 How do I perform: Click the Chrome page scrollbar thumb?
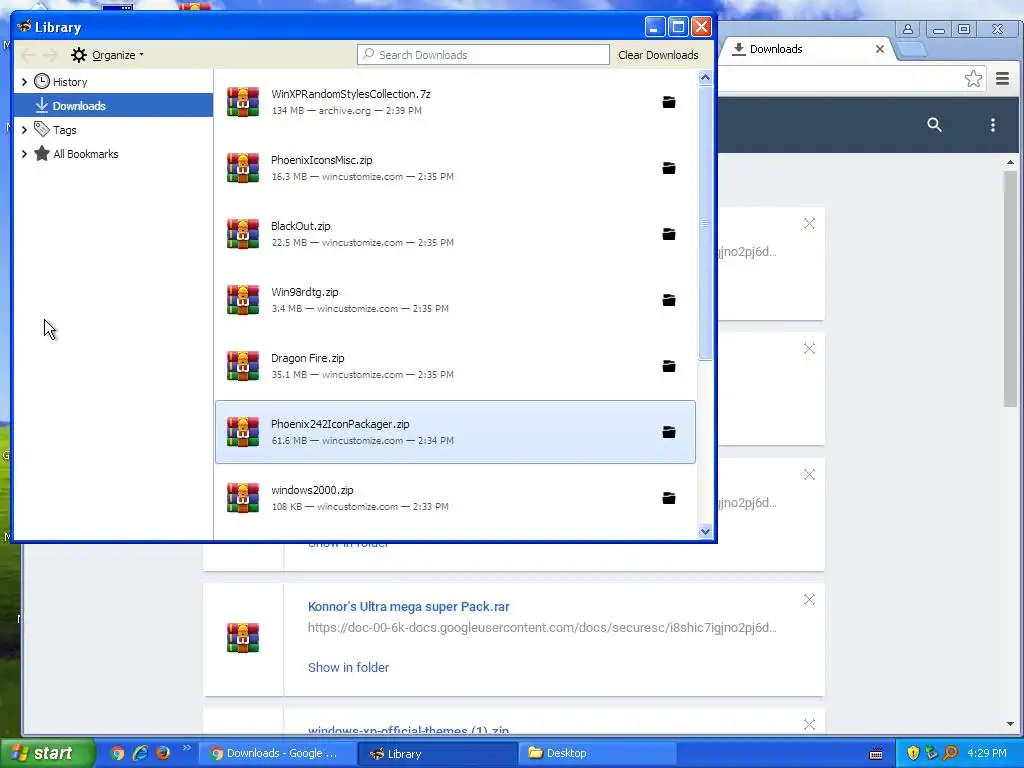pos(1010,289)
